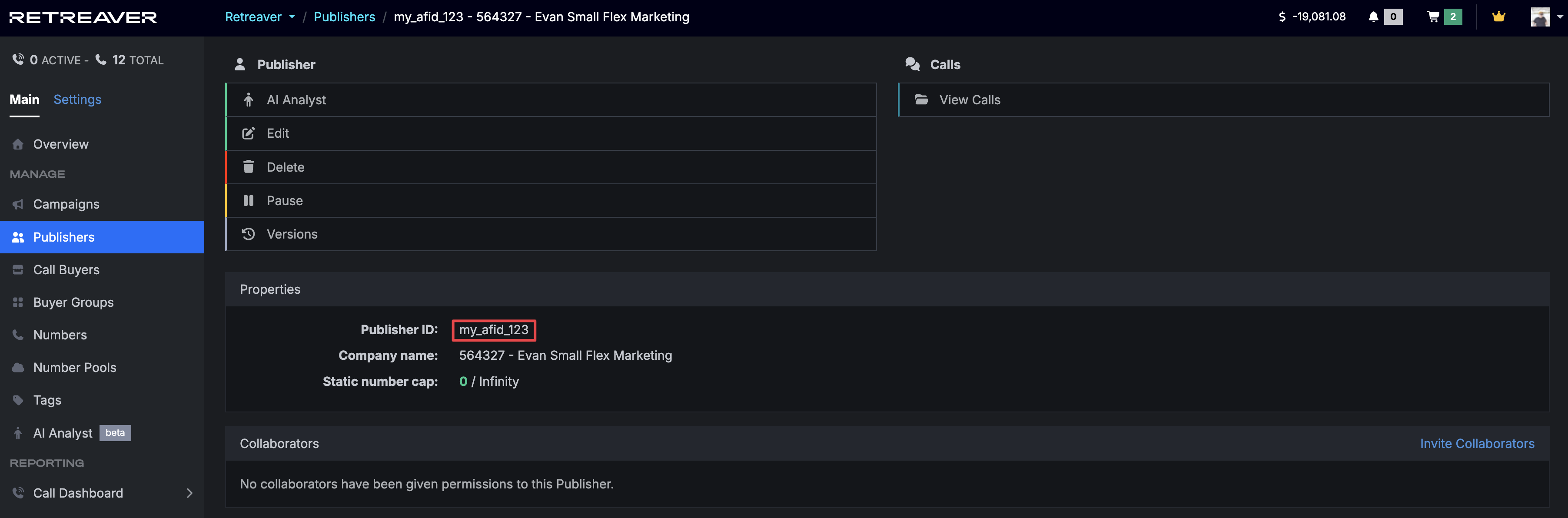Viewport: 1568px width, 518px height.
Task: Click the Call Dashboard phone icon
Action: 18,493
